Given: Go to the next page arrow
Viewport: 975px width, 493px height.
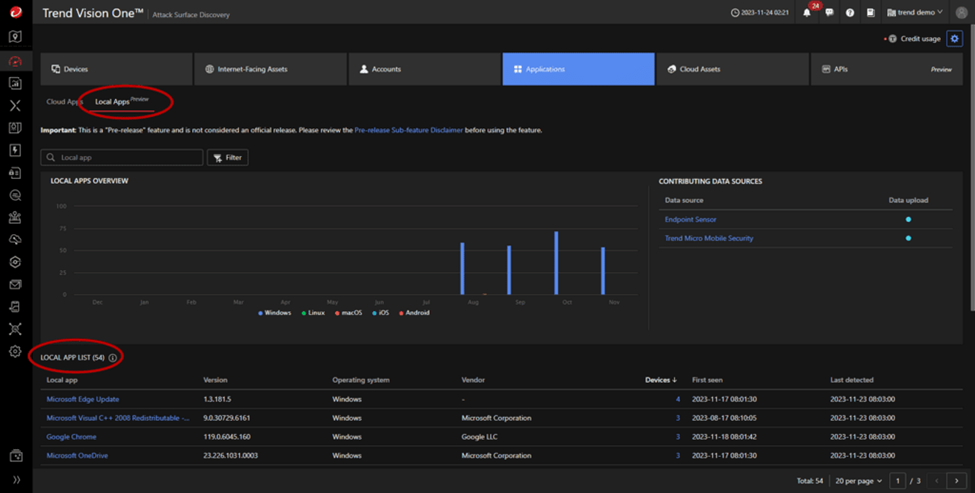Looking at the screenshot, I should [956, 481].
